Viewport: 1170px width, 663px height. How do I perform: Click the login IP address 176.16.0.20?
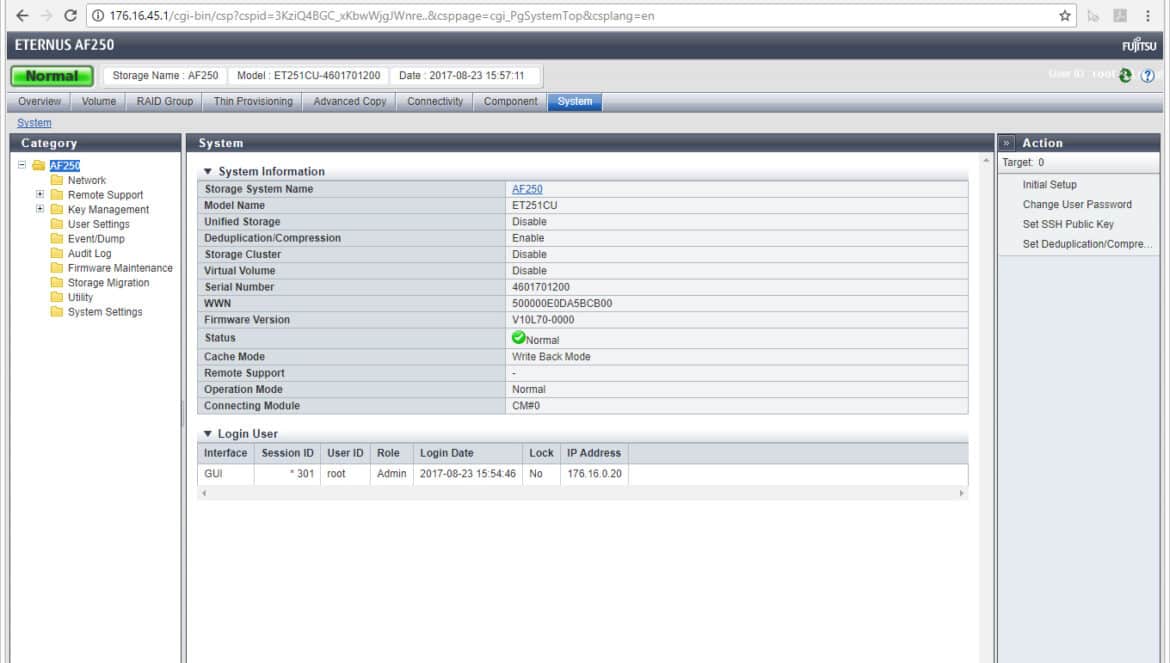click(594, 474)
